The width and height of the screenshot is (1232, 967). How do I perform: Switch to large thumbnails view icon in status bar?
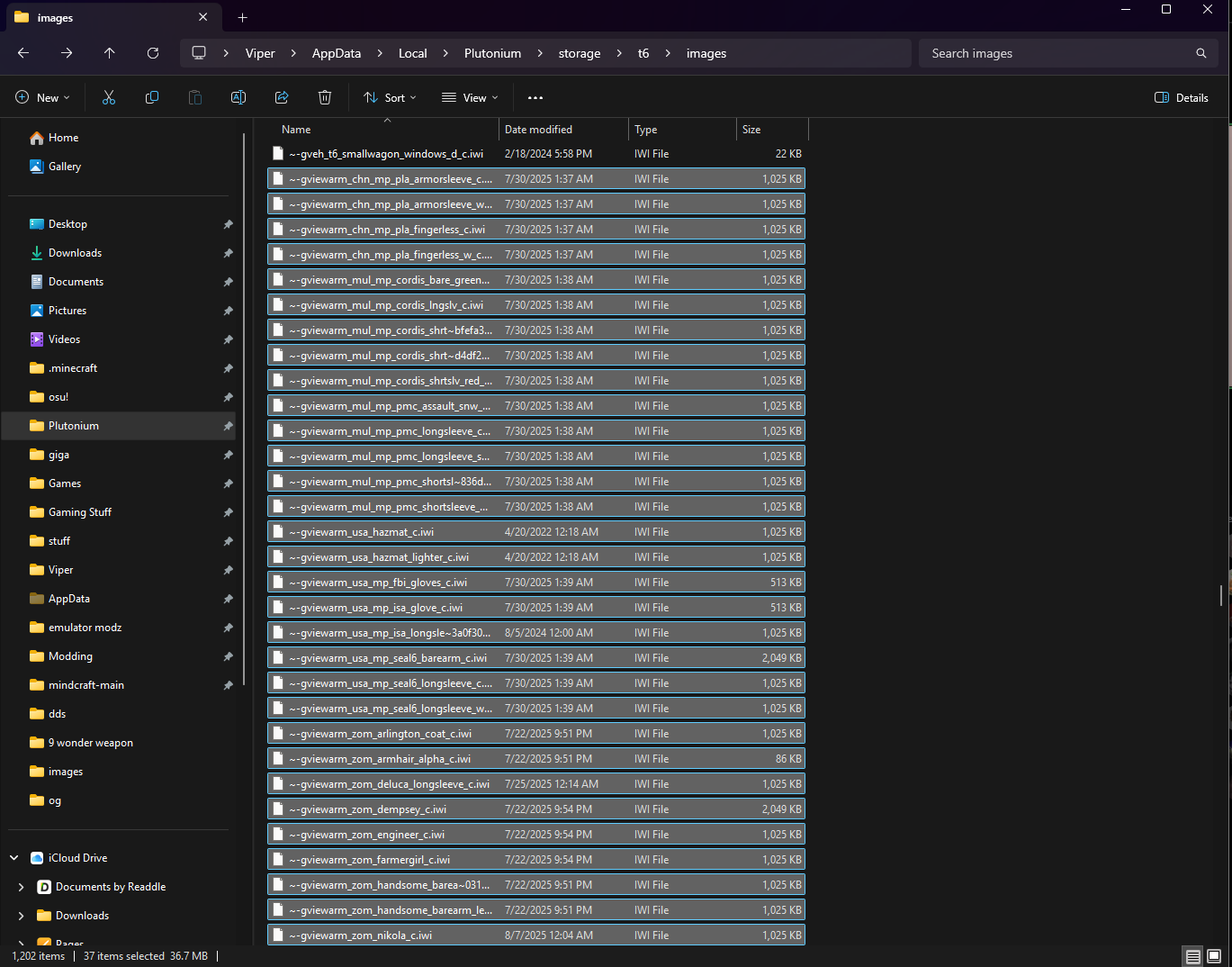click(1214, 956)
